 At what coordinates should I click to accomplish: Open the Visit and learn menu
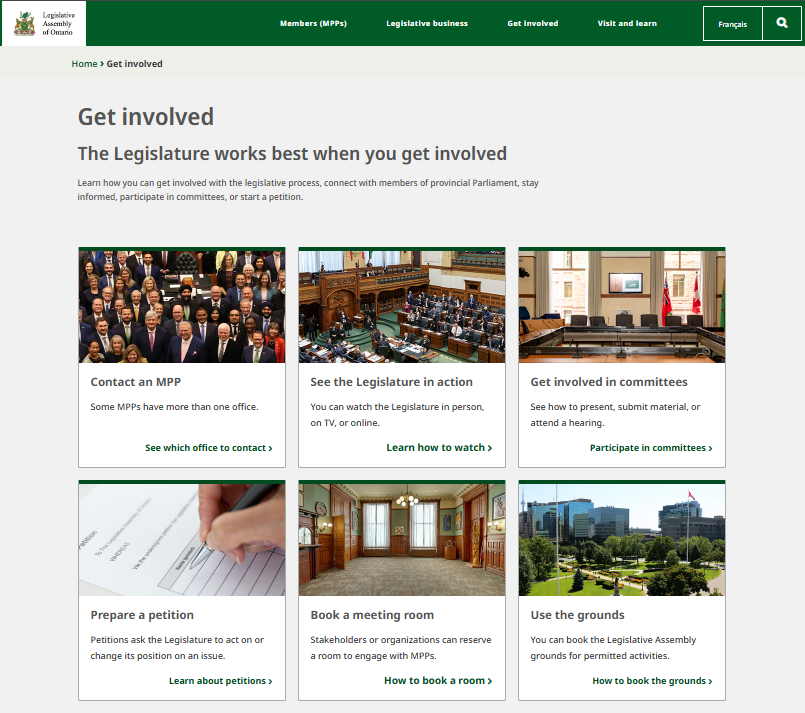click(x=627, y=23)
